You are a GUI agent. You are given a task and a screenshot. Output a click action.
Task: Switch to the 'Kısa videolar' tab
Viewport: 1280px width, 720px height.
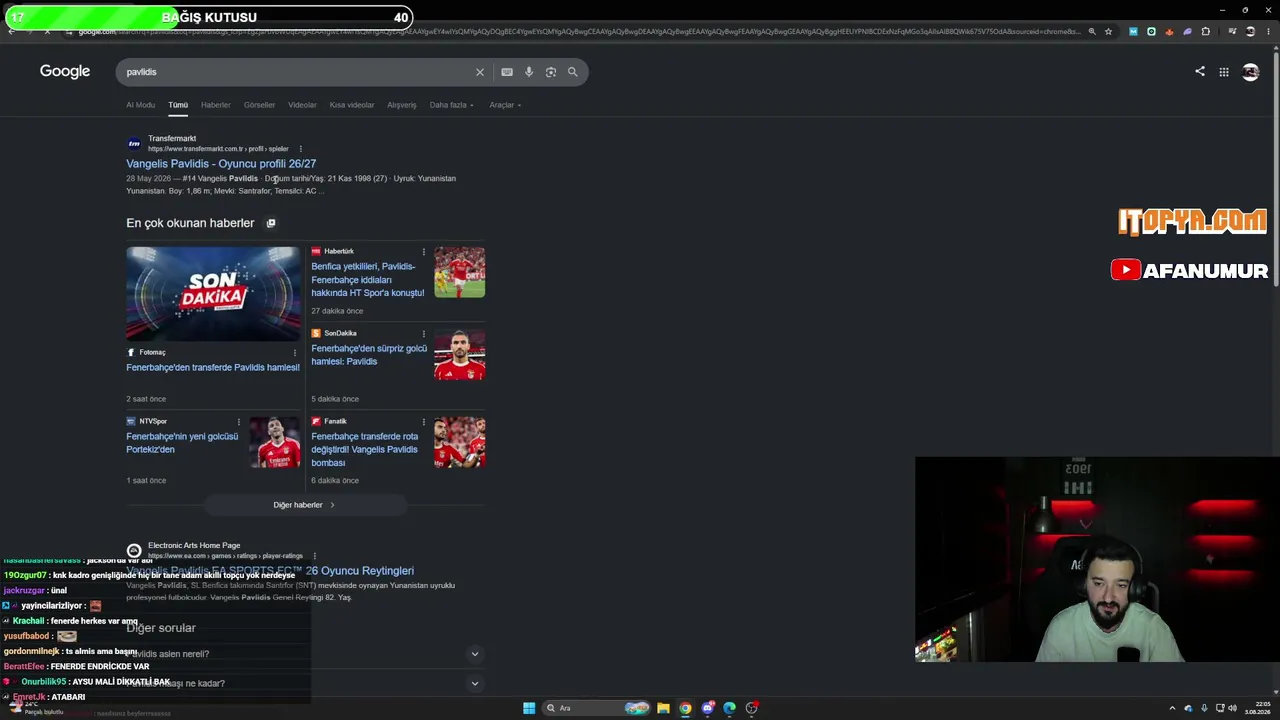click(352, 105)
